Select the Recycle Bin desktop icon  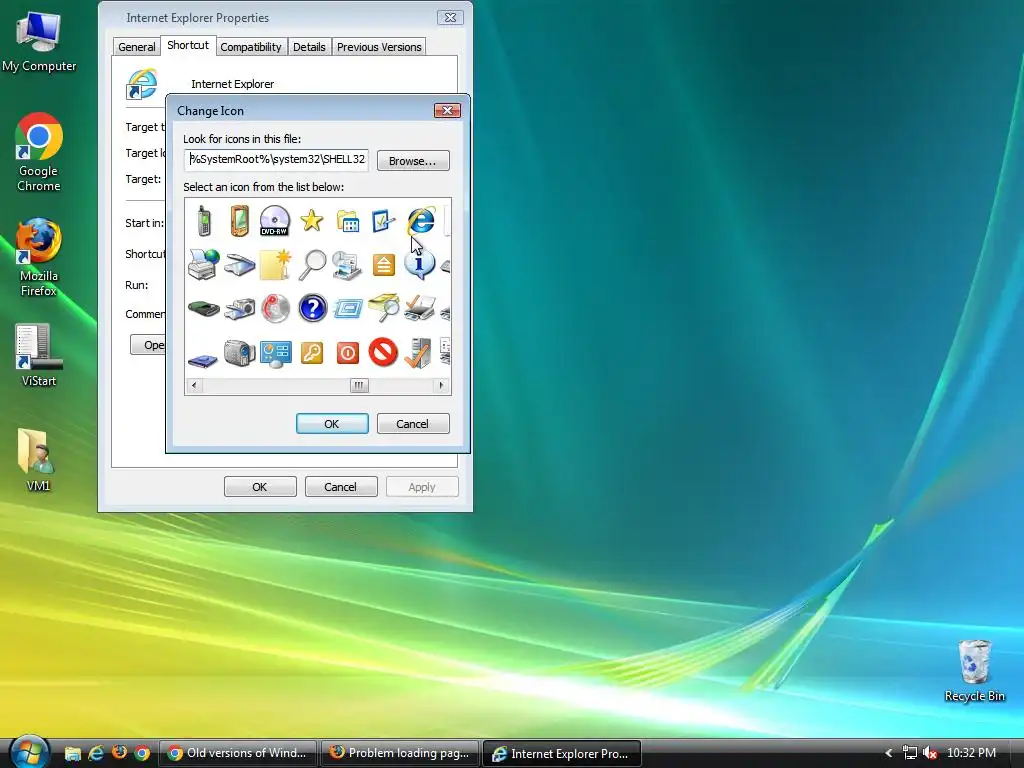[x=974, y=671]
